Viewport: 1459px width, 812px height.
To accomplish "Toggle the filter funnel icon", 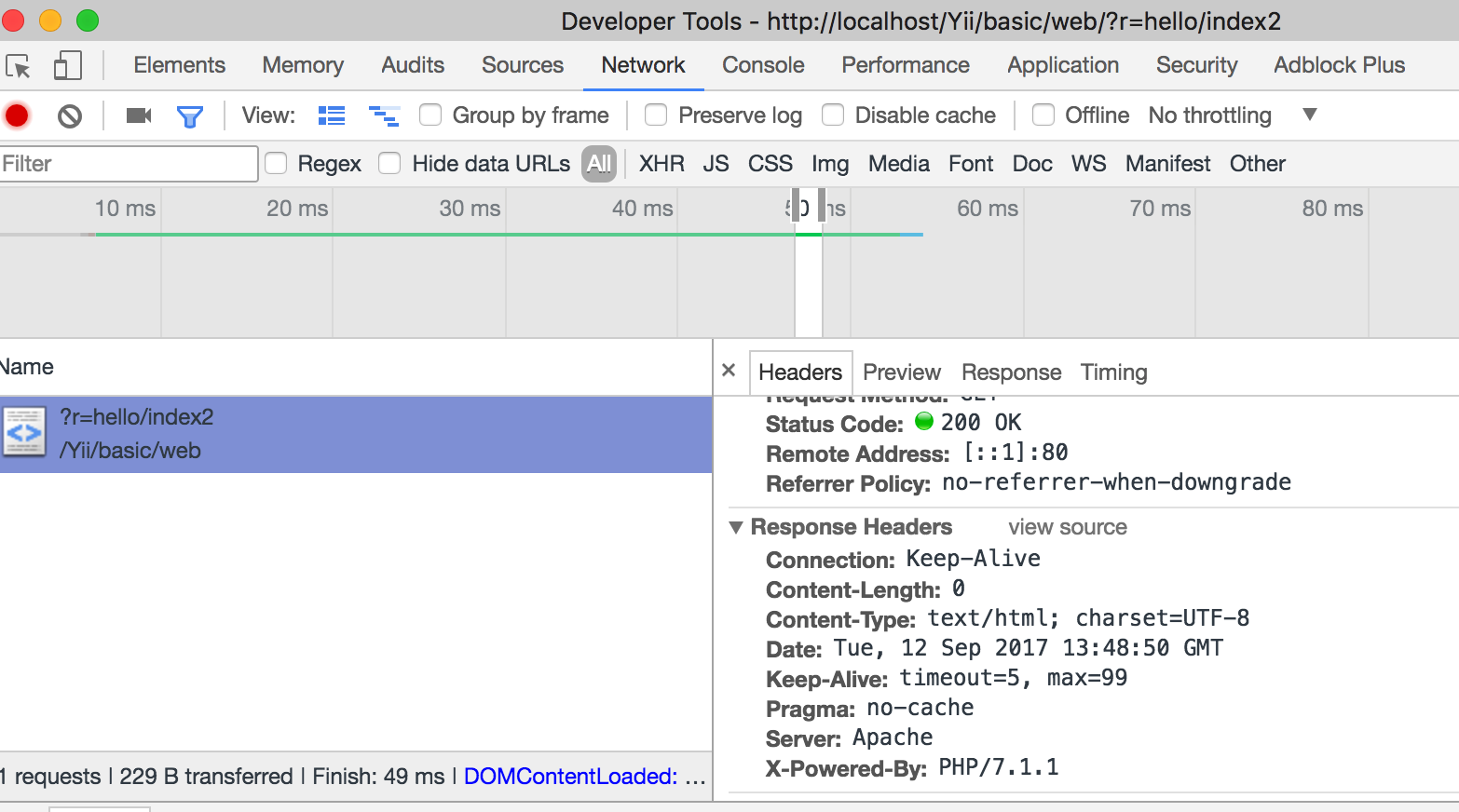I will click(190, 116).
